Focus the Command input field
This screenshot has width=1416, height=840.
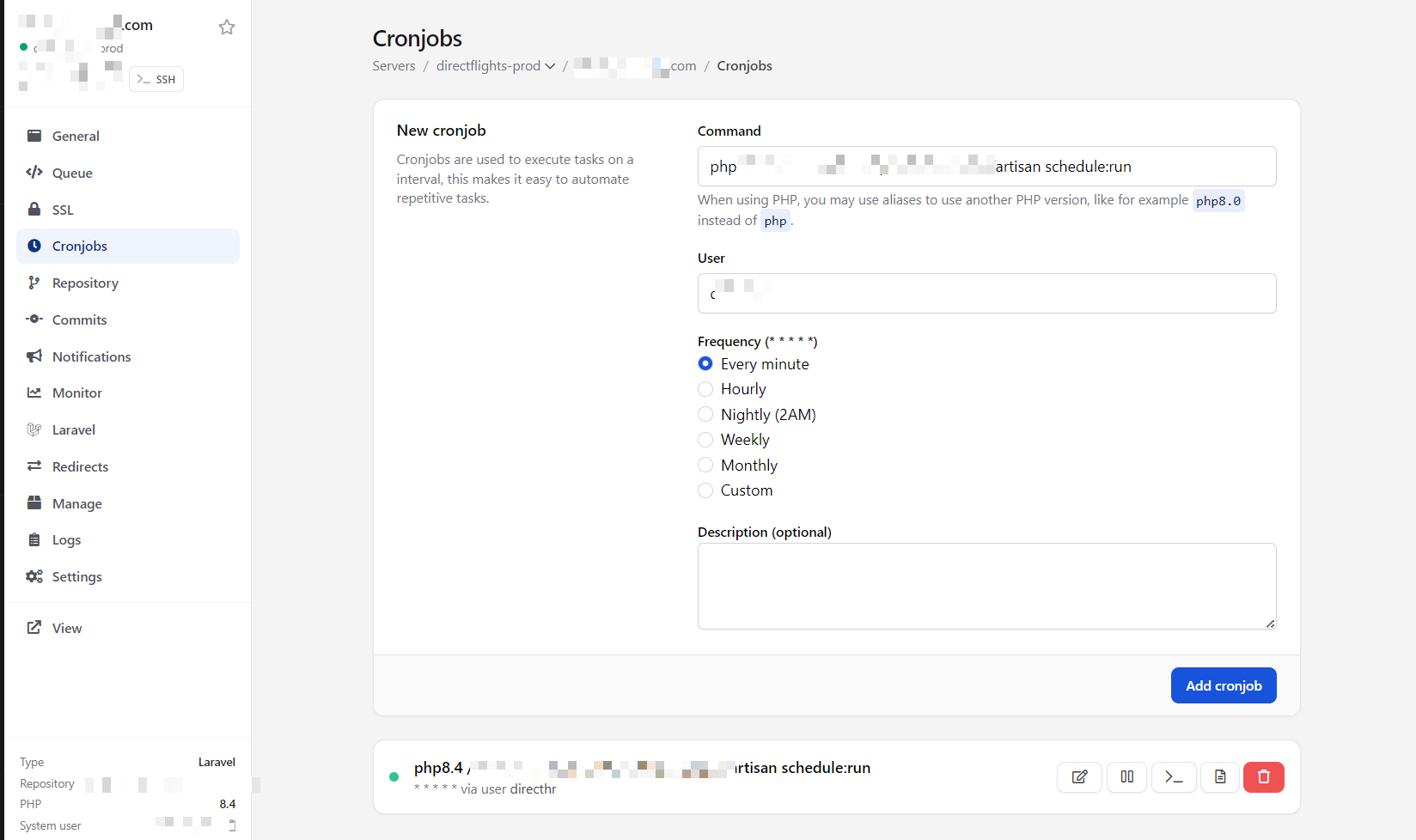click(x=986, y=167)
